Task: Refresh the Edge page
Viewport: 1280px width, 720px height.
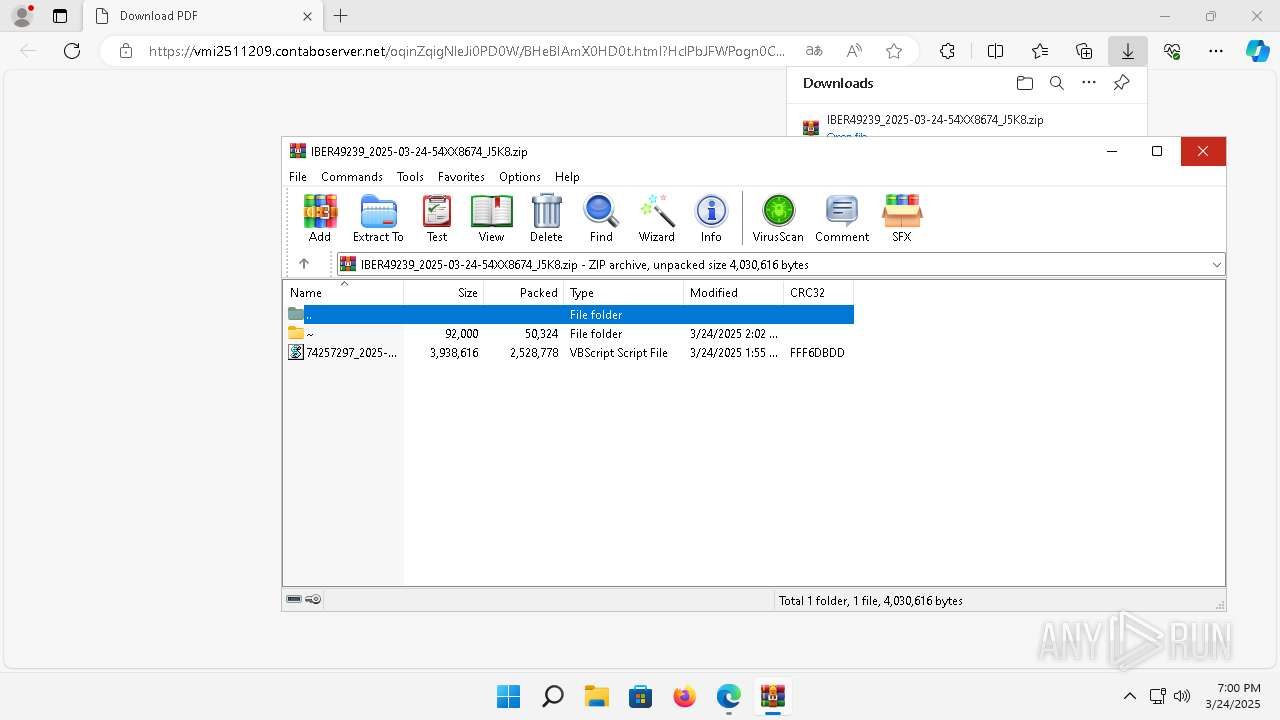Action: [72, 51]
